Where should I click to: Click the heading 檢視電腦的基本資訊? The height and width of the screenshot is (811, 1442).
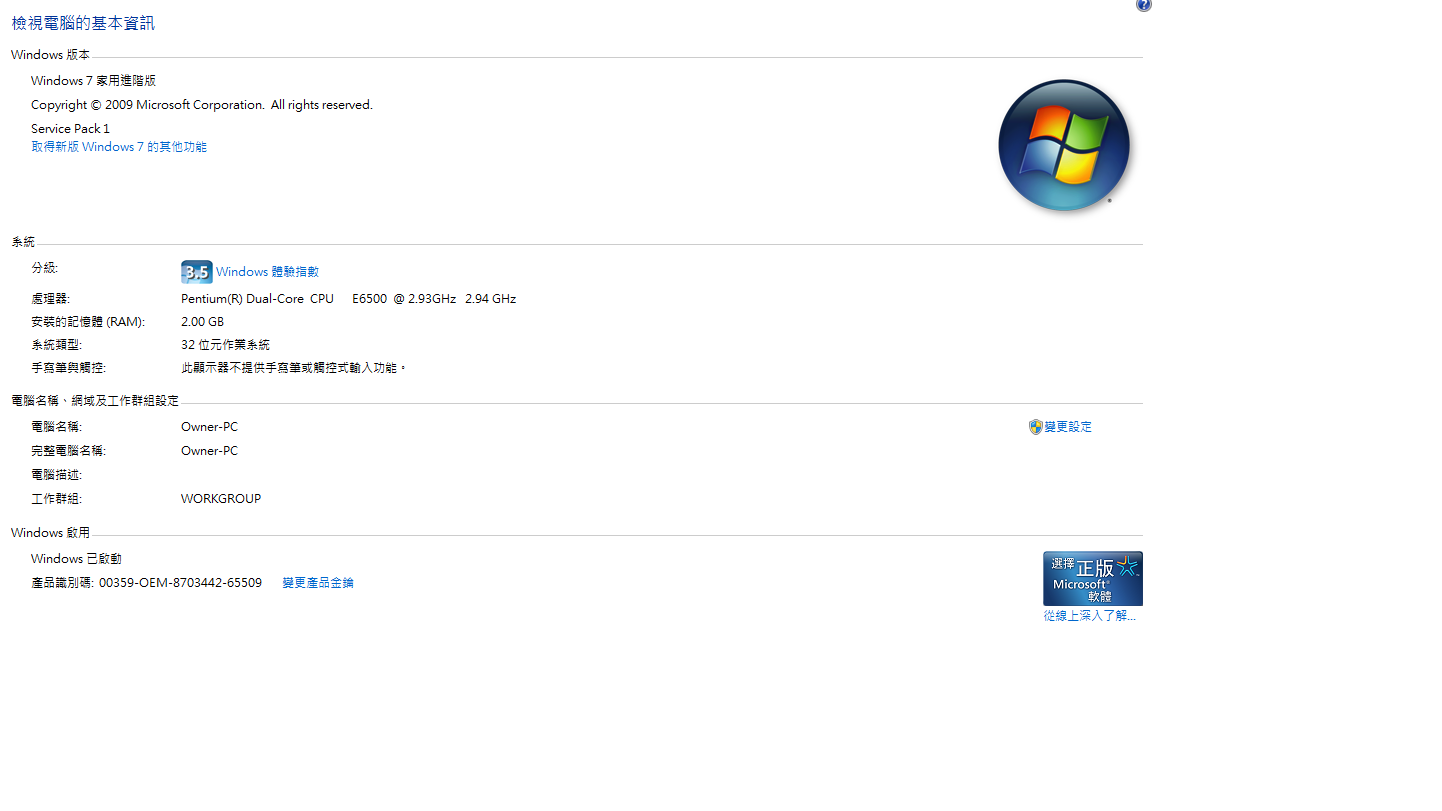coord(83,23)
